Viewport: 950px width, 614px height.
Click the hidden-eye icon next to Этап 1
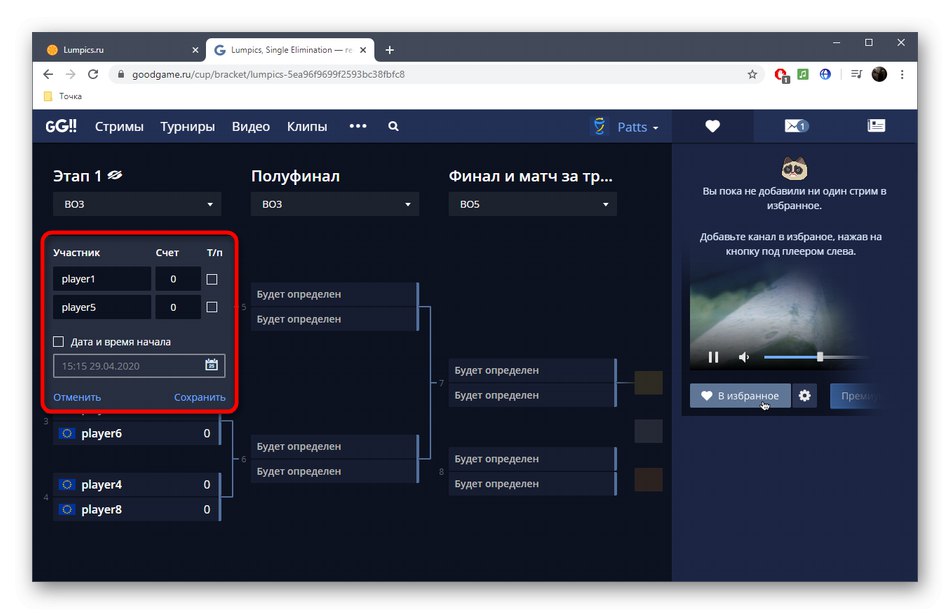pos(115,176)
